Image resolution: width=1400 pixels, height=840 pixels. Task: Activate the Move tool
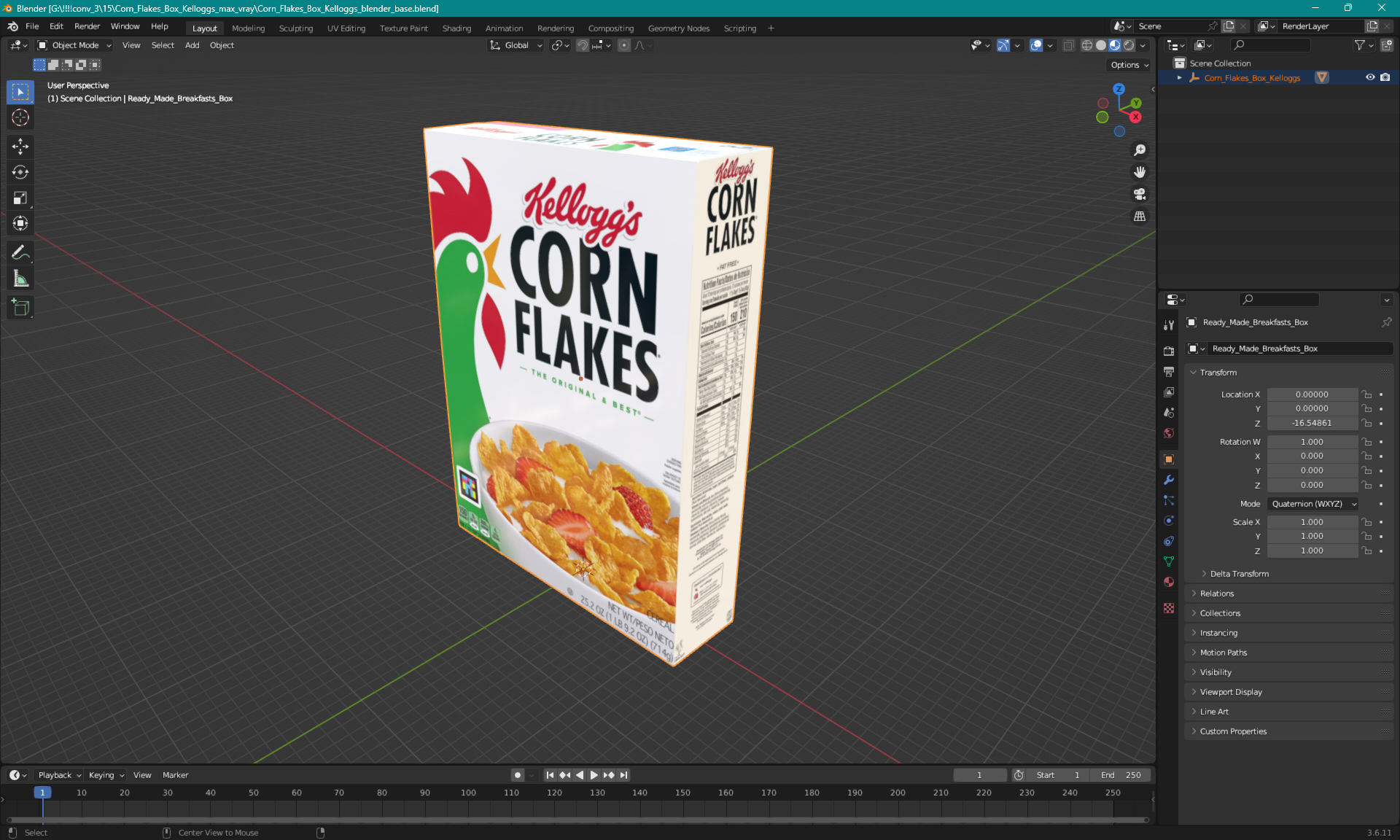coord(20,147)
